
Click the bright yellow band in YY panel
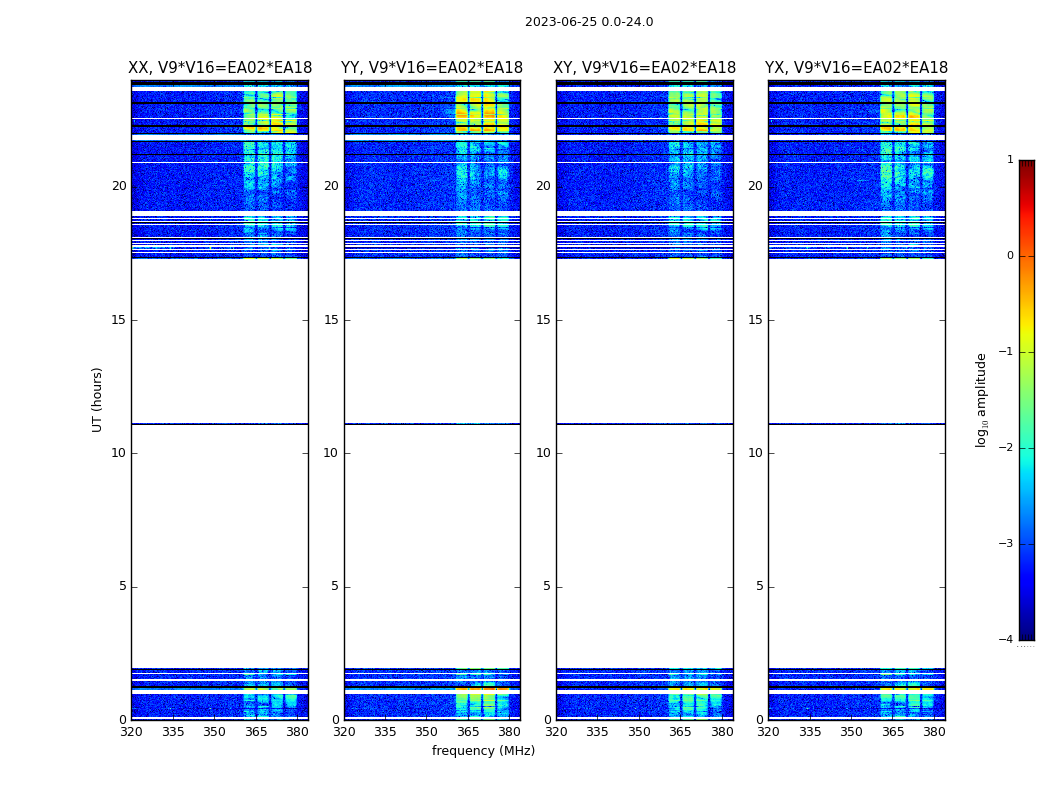482,112
